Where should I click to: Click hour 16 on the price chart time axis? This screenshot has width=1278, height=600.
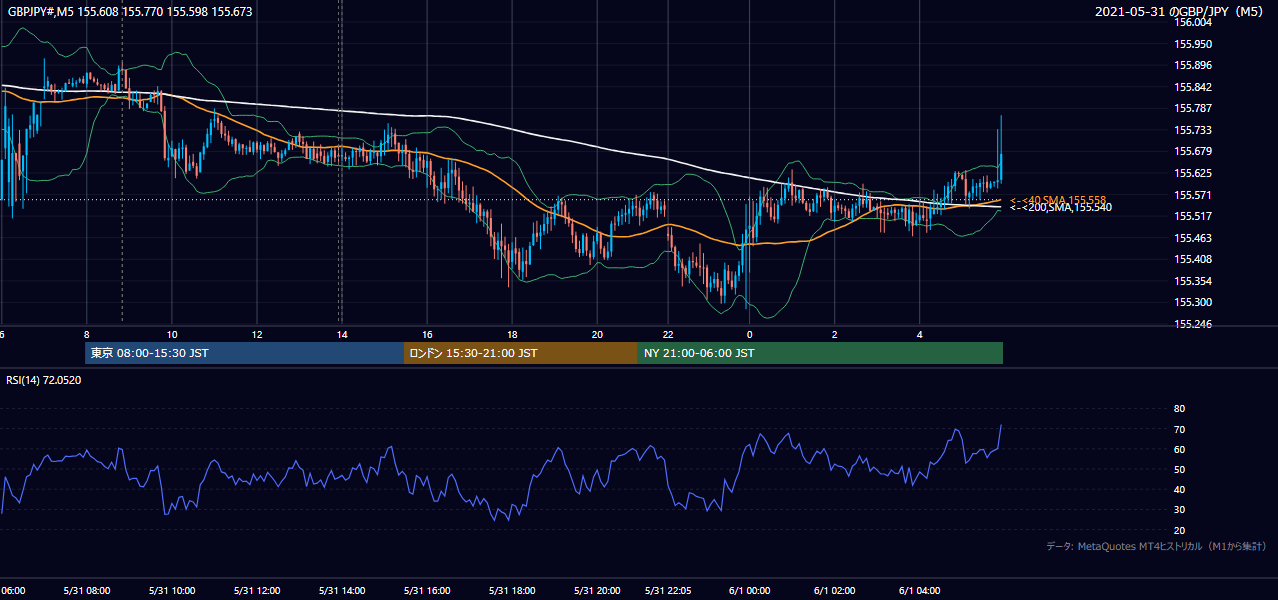(427, 334)
